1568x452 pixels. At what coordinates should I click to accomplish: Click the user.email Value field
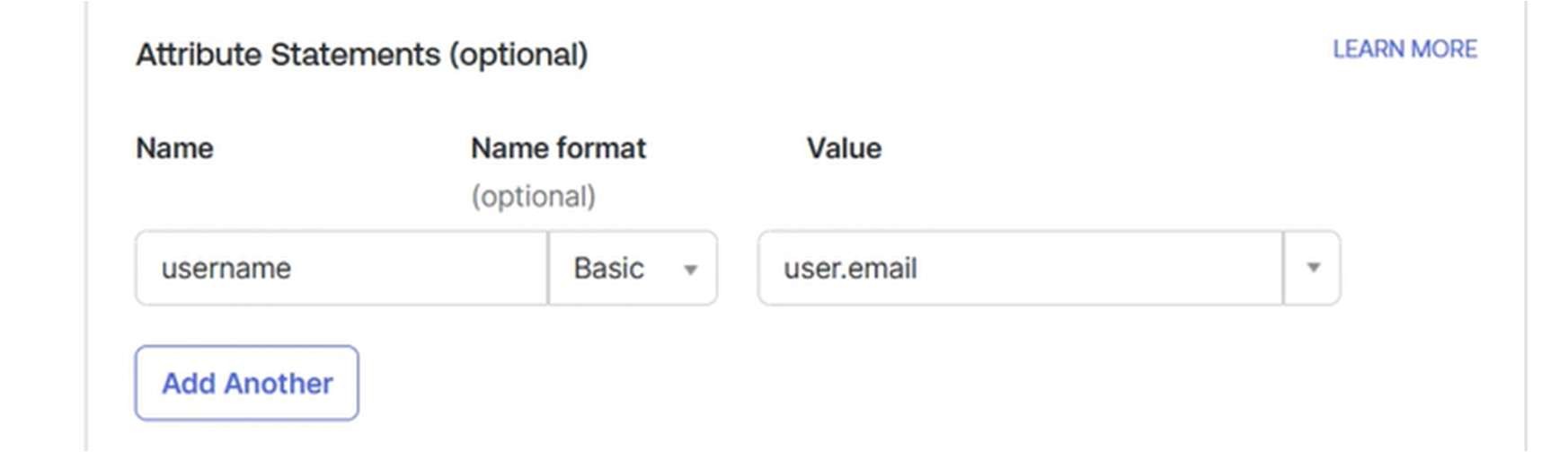point(1020,268)
